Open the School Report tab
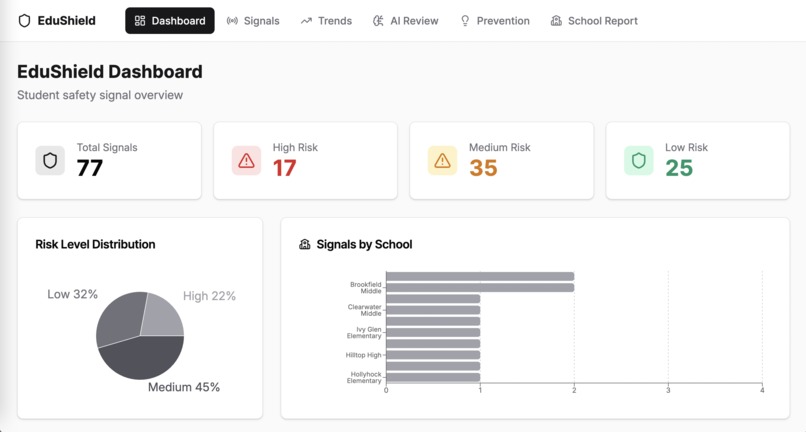This screenshot has width=806, height=432. click(594, 21)
